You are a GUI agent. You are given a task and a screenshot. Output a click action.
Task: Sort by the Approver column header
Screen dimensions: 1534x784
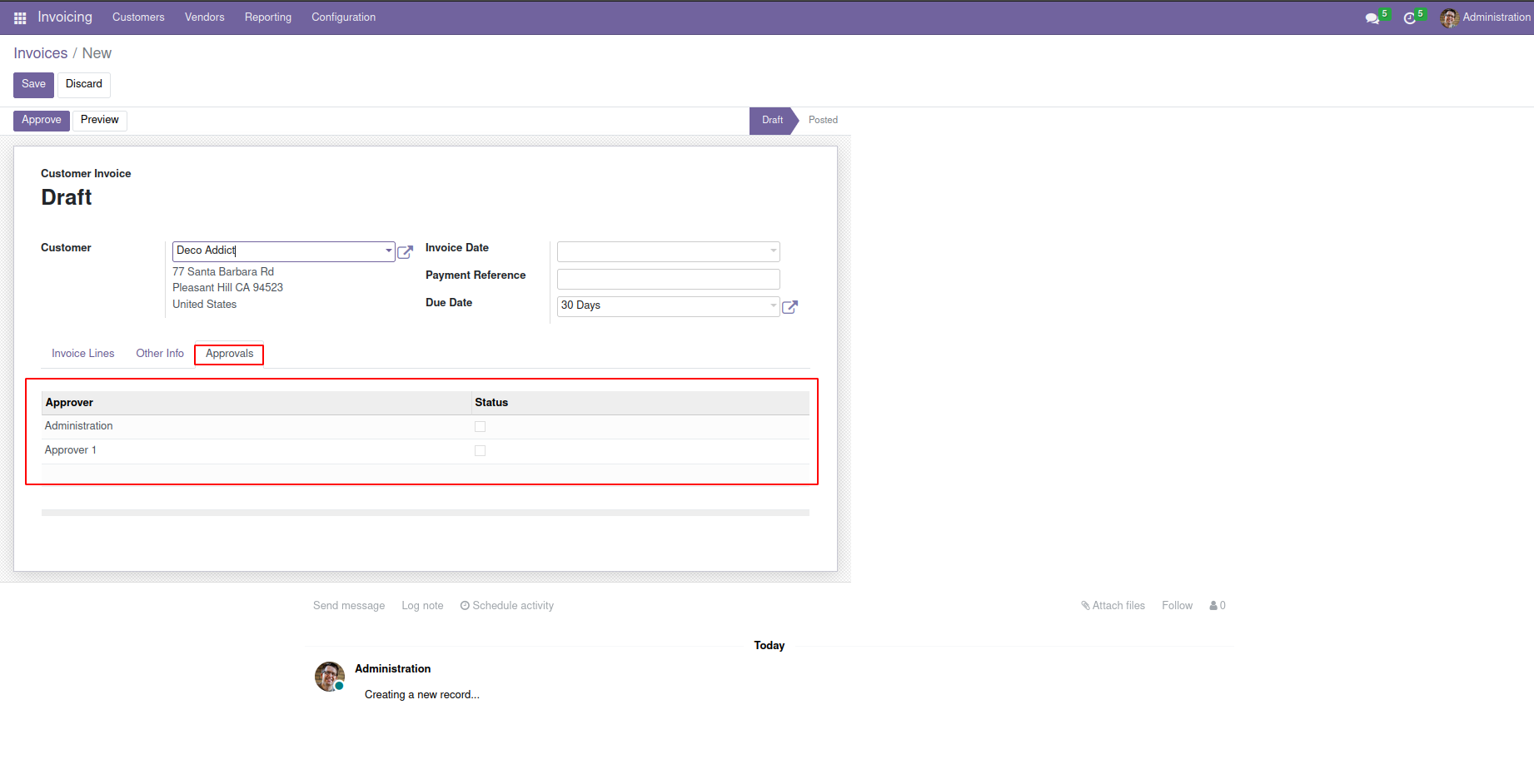(x=256, y=403)
